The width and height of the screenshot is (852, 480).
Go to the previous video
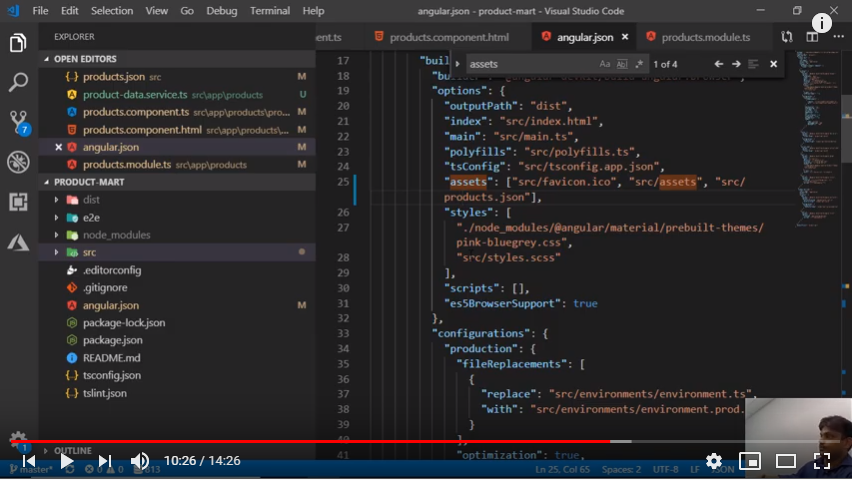[x=29, y=461]
